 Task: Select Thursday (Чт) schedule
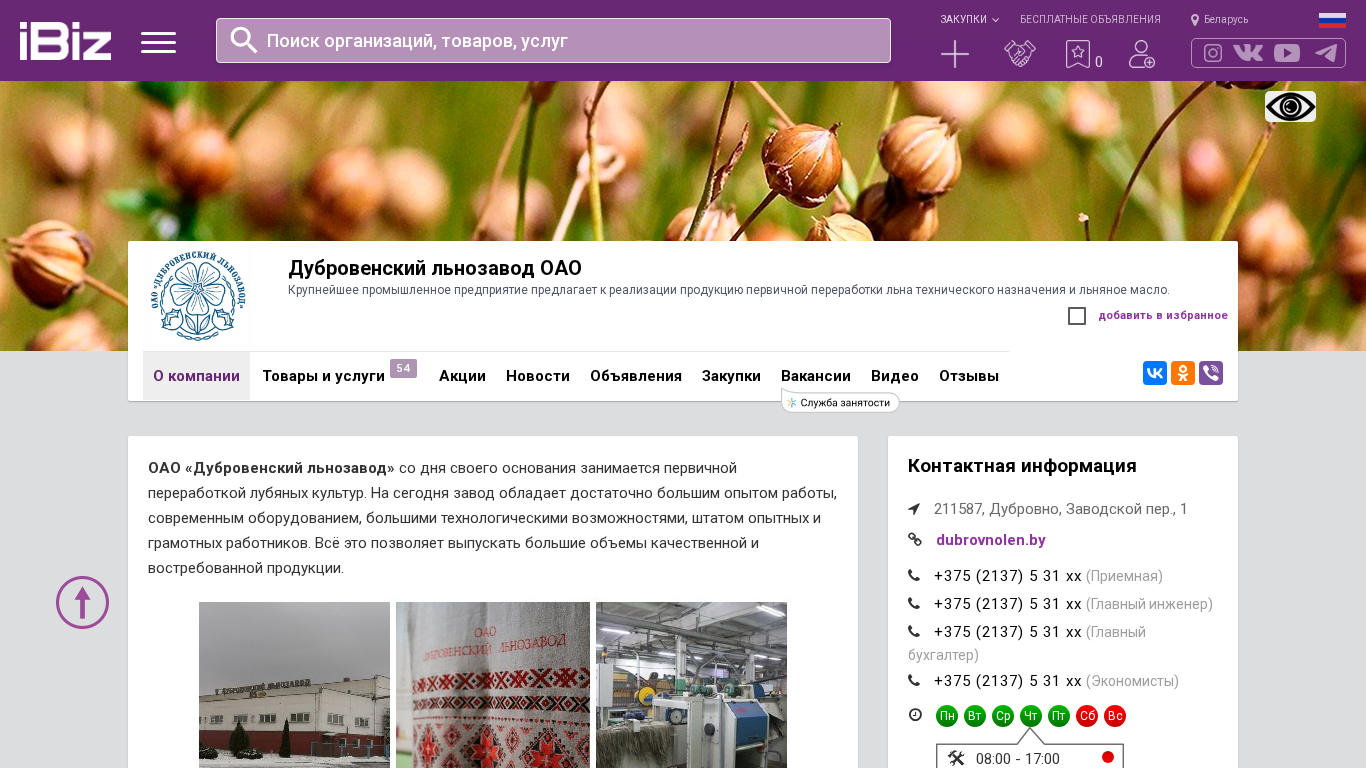1031,716
